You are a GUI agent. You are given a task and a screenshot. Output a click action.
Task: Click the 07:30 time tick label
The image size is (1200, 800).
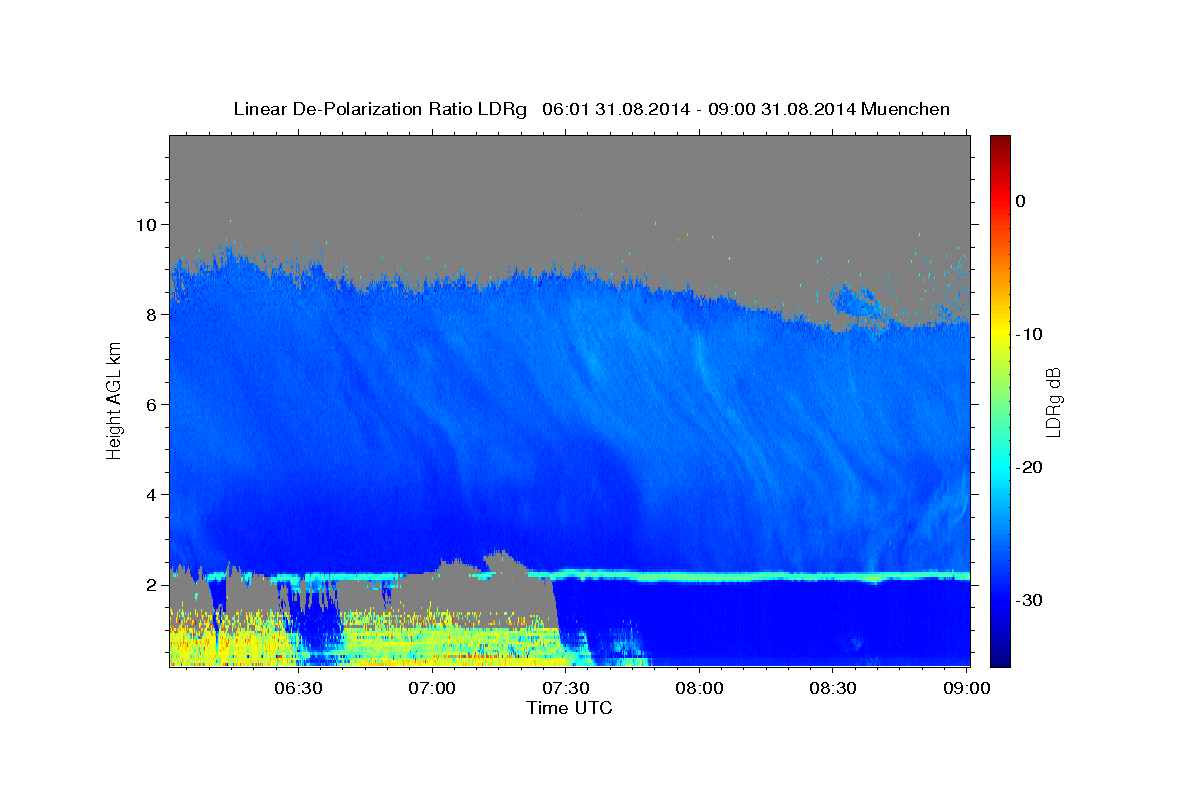point(566,688)
